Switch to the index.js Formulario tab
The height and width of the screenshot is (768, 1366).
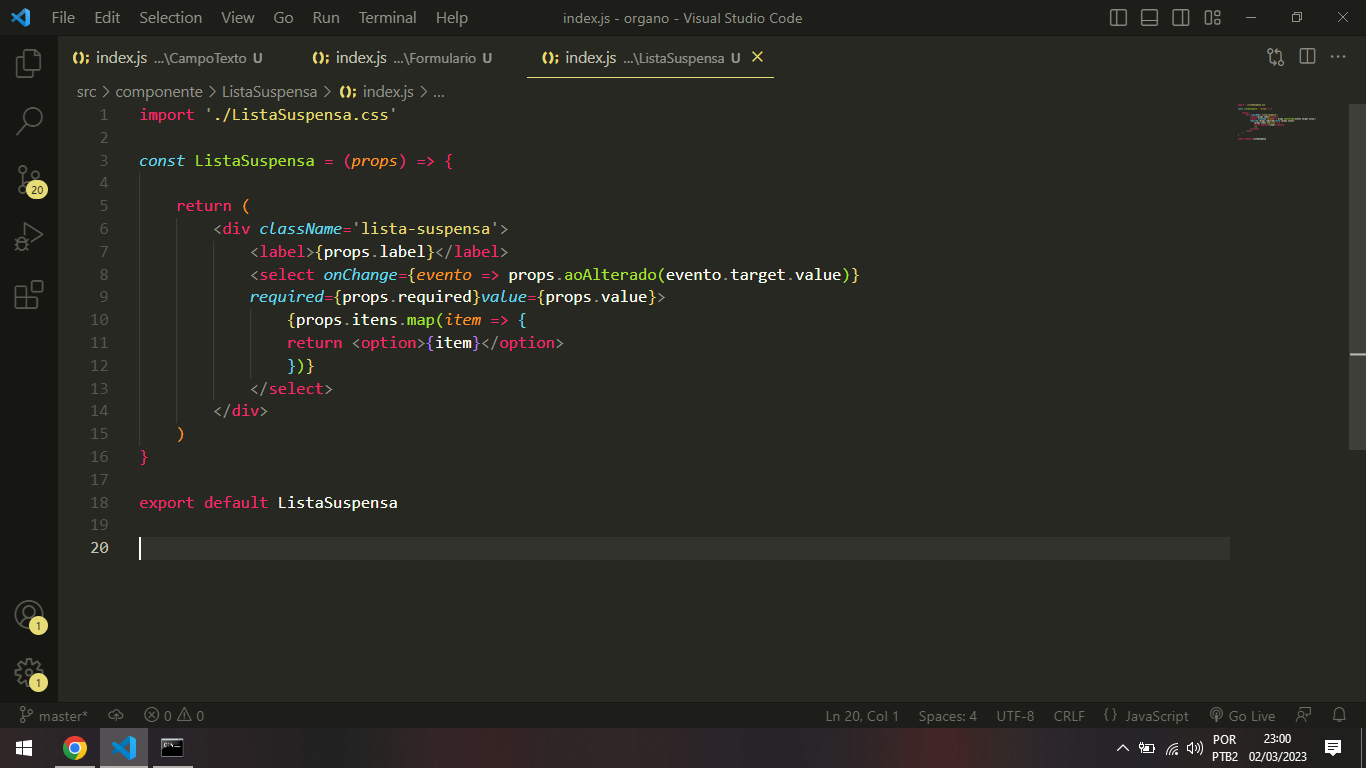[402, 58]
